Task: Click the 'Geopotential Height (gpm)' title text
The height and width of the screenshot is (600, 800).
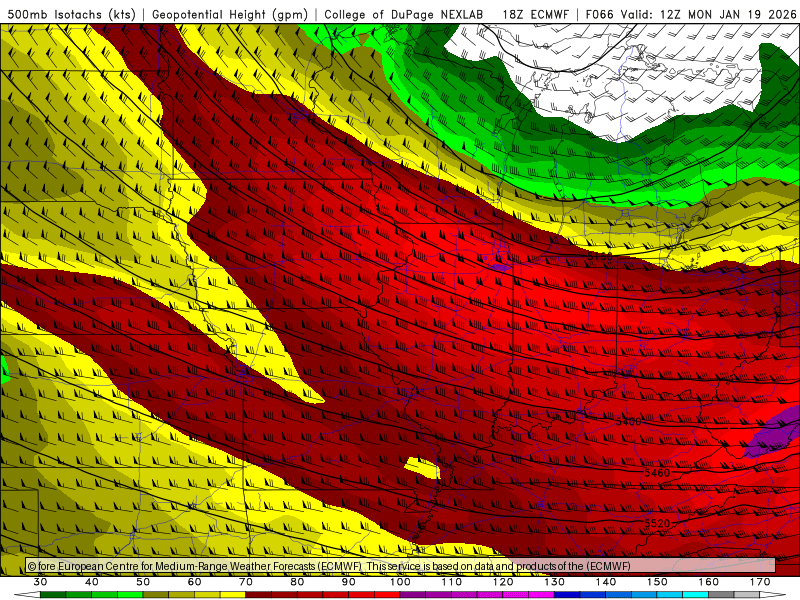Action: coord(230,14)
